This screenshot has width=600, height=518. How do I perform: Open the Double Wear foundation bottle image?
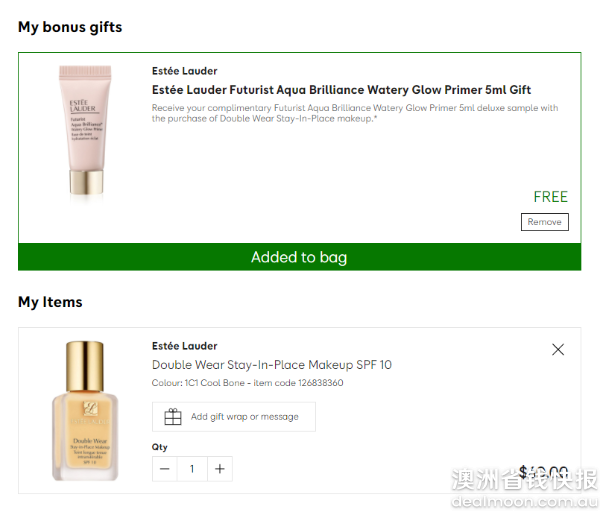coord(85,411)
